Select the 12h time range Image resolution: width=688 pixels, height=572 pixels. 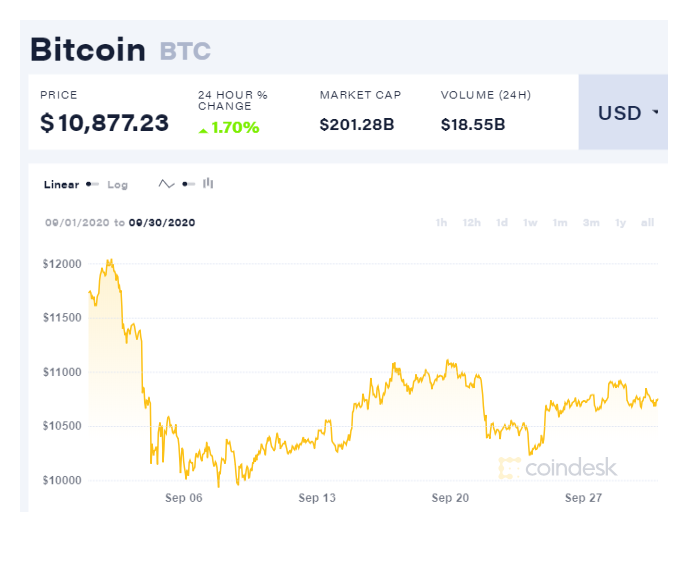coord(472,223)
